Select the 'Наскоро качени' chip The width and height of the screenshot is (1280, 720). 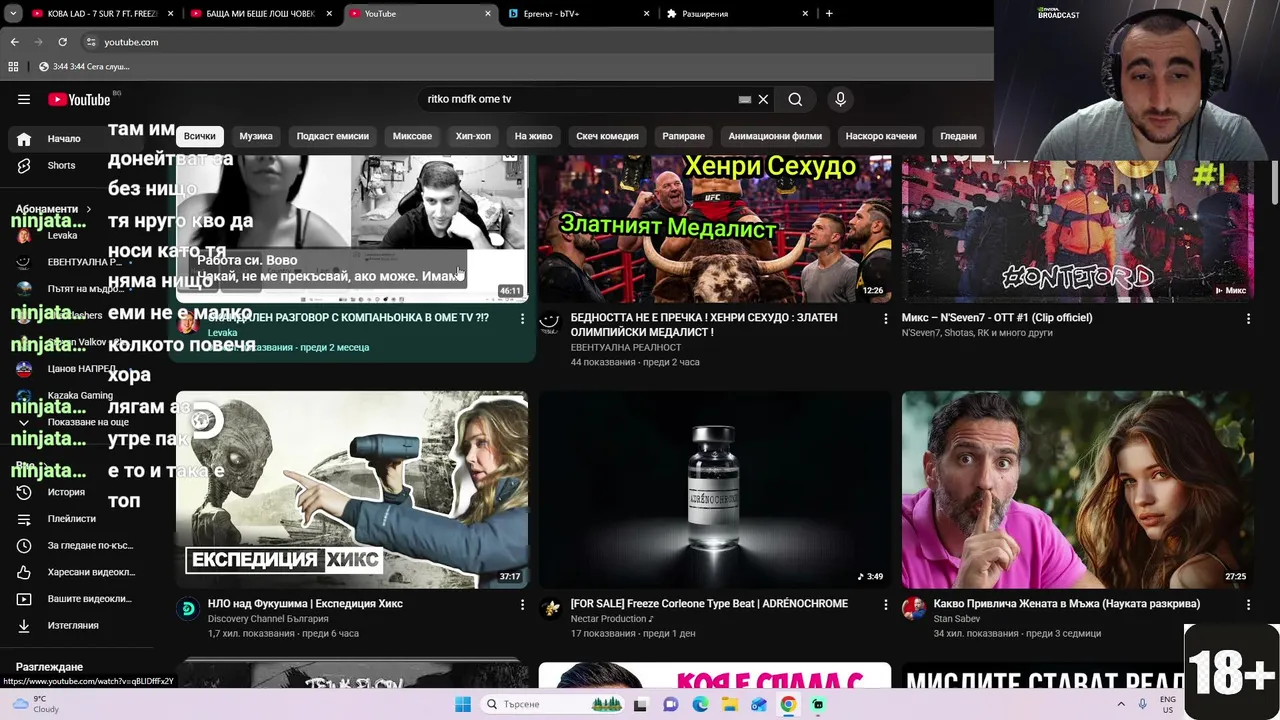881,136
